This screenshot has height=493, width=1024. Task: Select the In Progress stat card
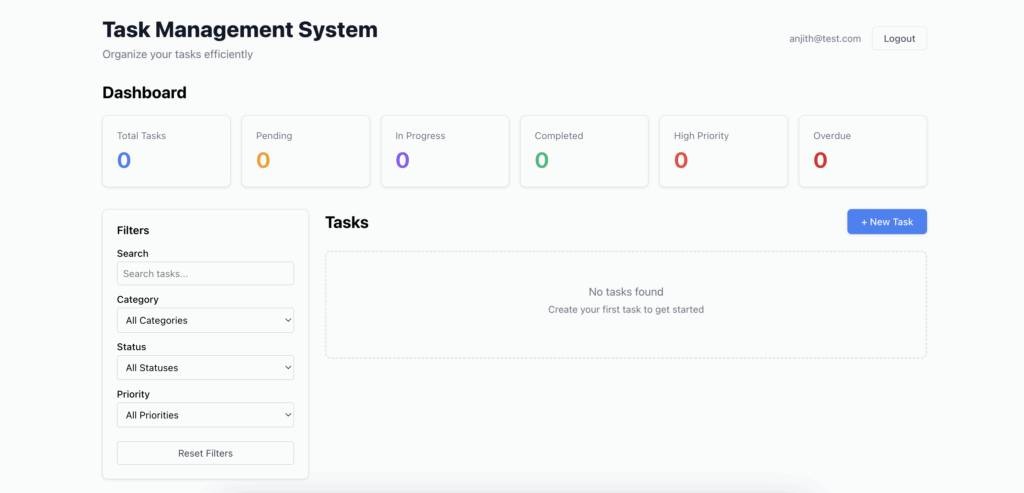445,151
